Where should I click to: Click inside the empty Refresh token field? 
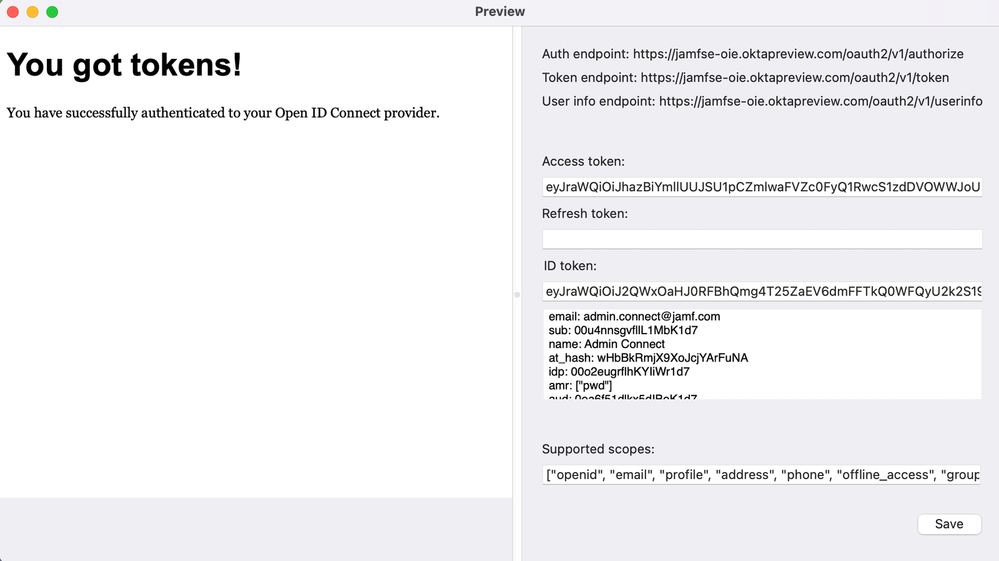click(x=762, y=239)
